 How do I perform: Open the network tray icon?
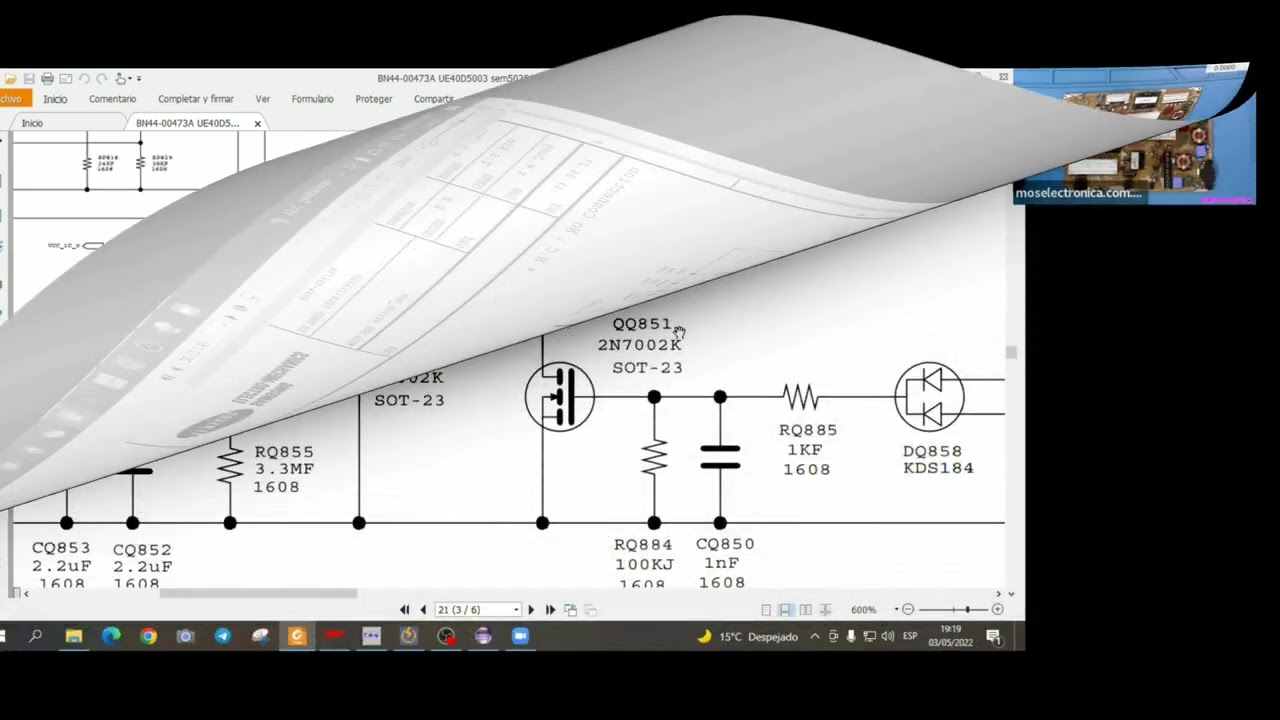coord(869,636)
